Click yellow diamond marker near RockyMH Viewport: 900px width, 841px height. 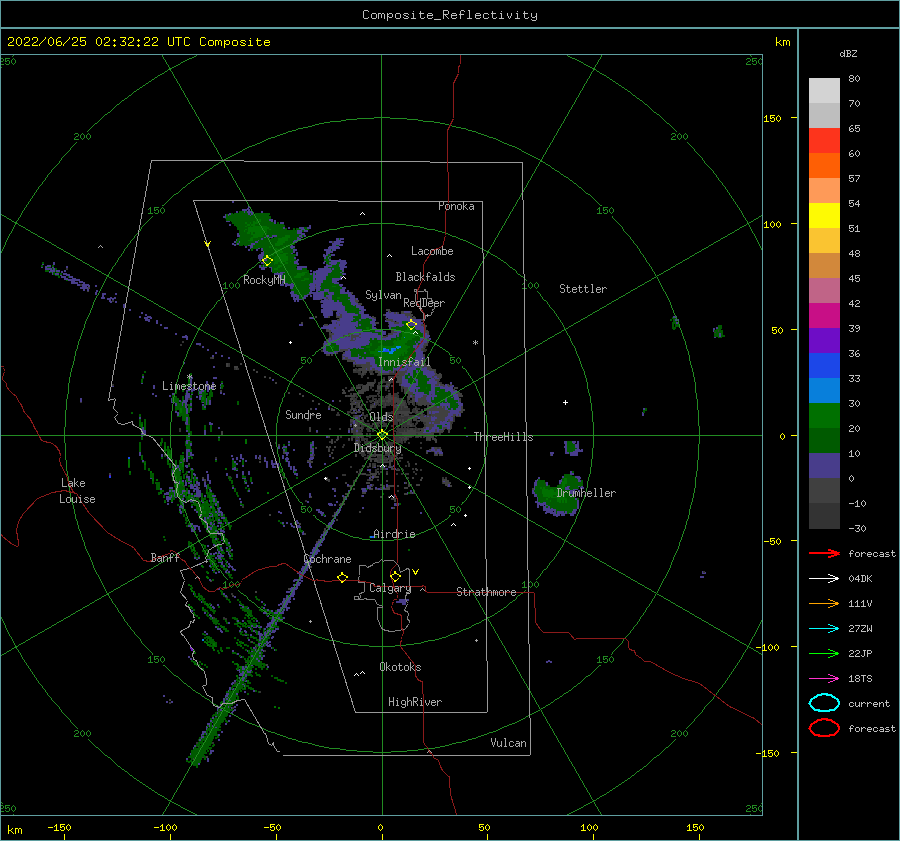pyautogui.click(x=267, y=261)
